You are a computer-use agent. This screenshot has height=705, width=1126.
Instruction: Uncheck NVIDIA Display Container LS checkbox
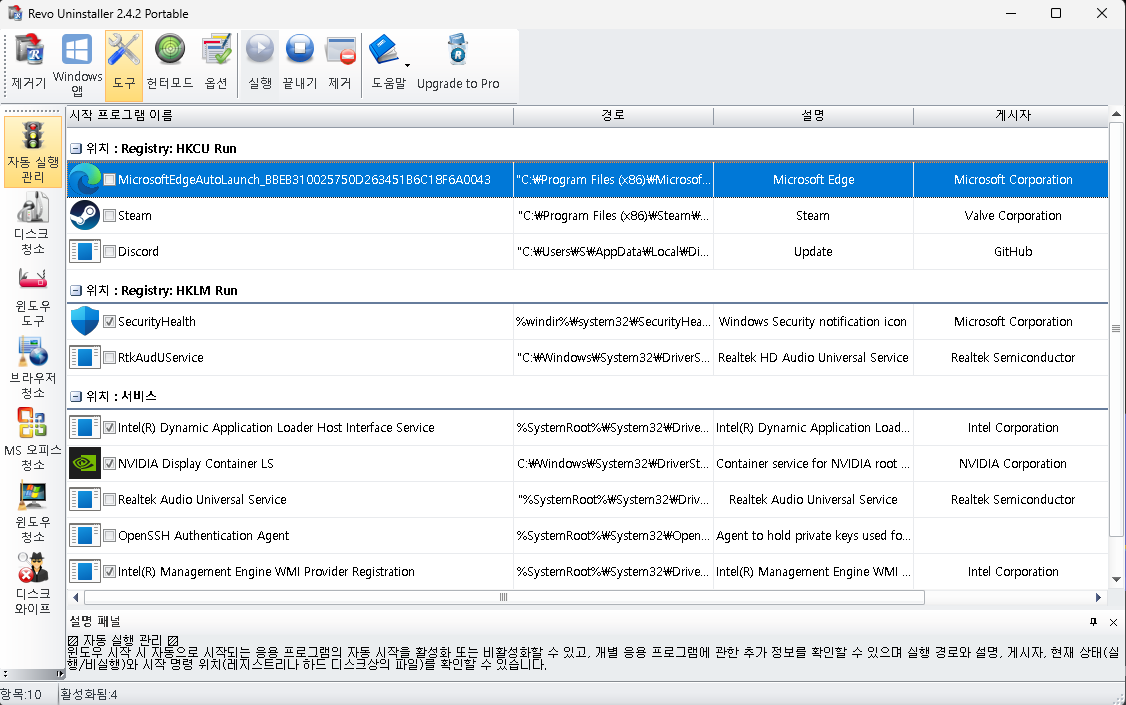[x=109, y=464]
